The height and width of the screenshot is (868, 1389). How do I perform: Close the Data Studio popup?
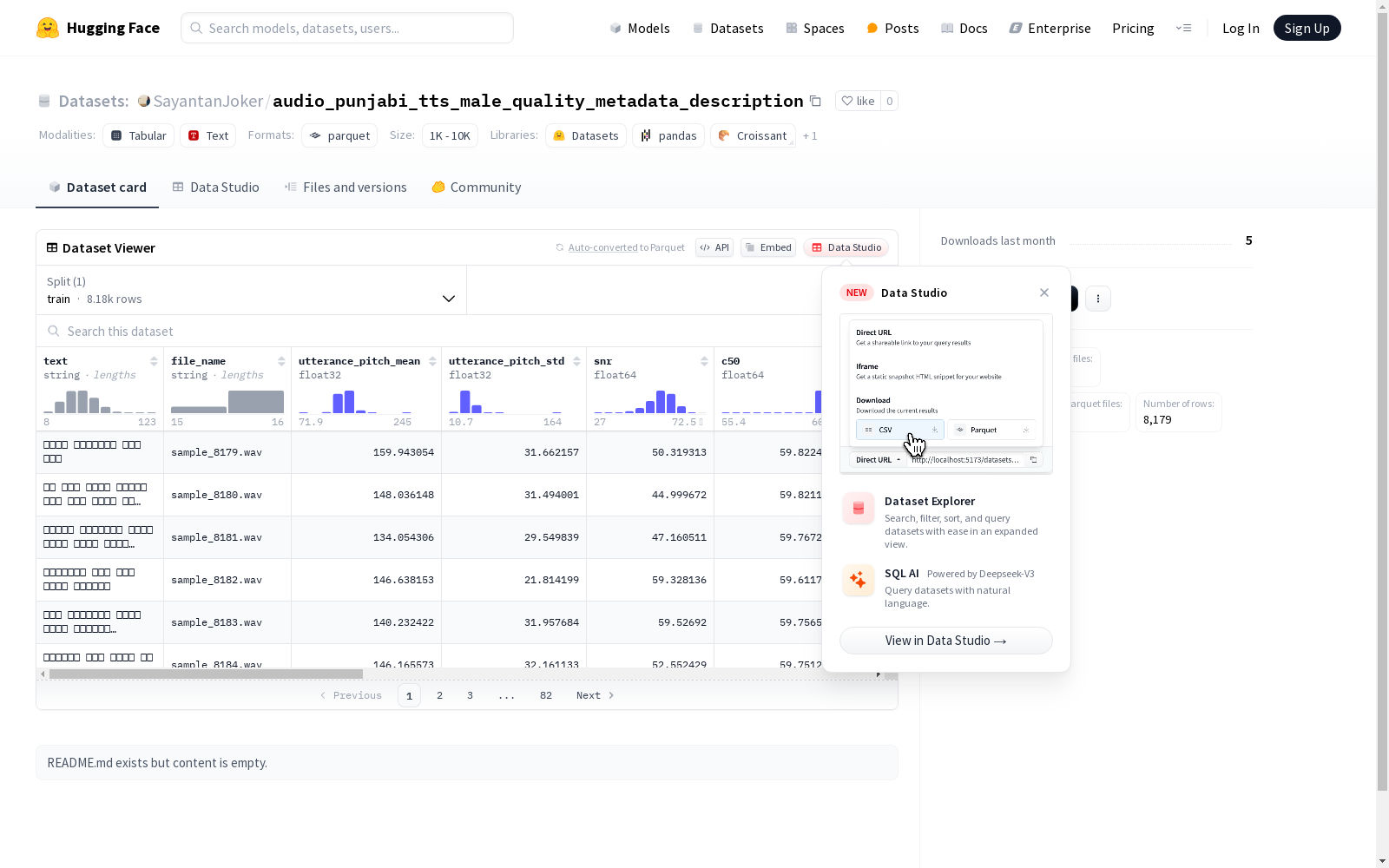pos(1044,293)
